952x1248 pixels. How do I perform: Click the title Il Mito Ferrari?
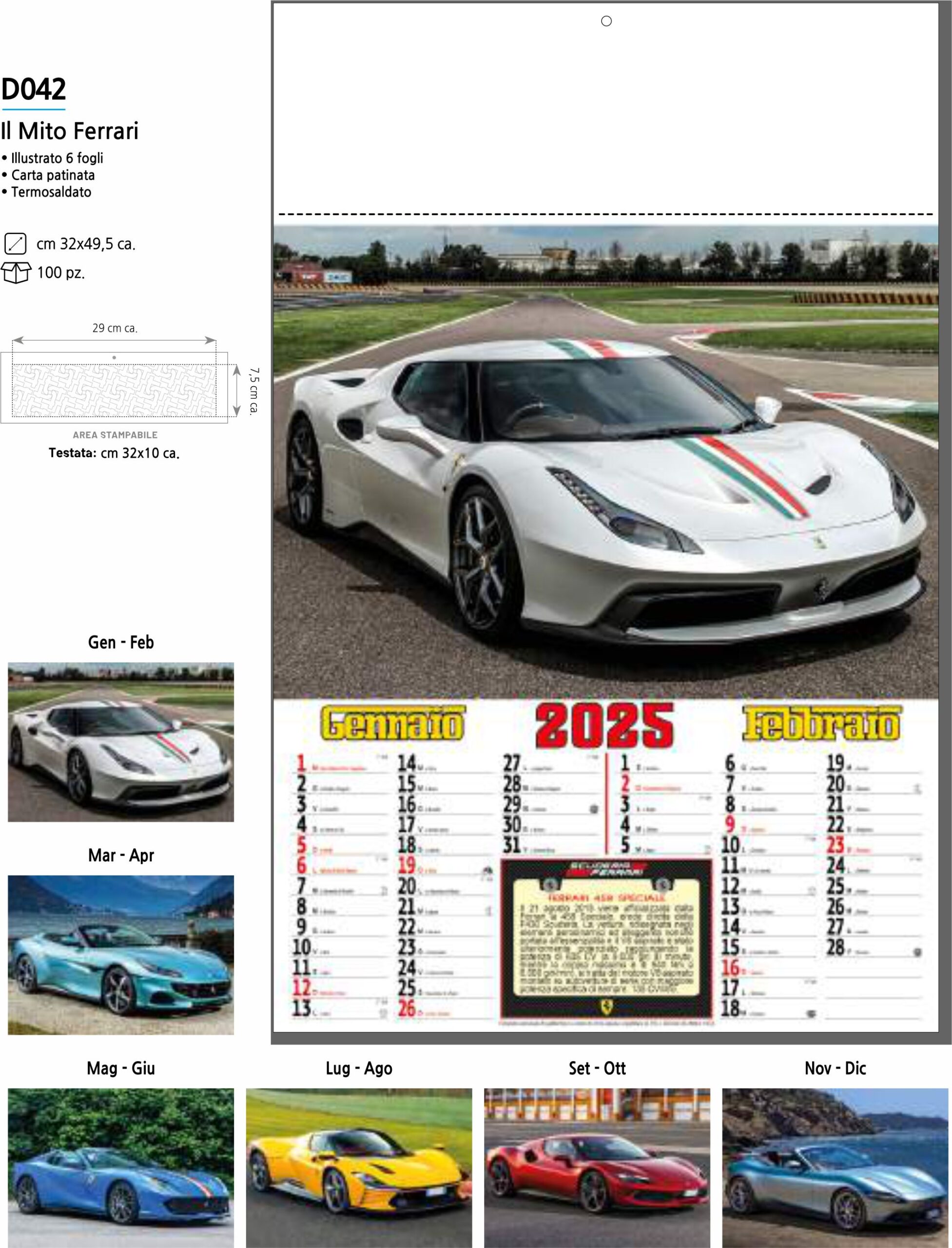[70, 131]
